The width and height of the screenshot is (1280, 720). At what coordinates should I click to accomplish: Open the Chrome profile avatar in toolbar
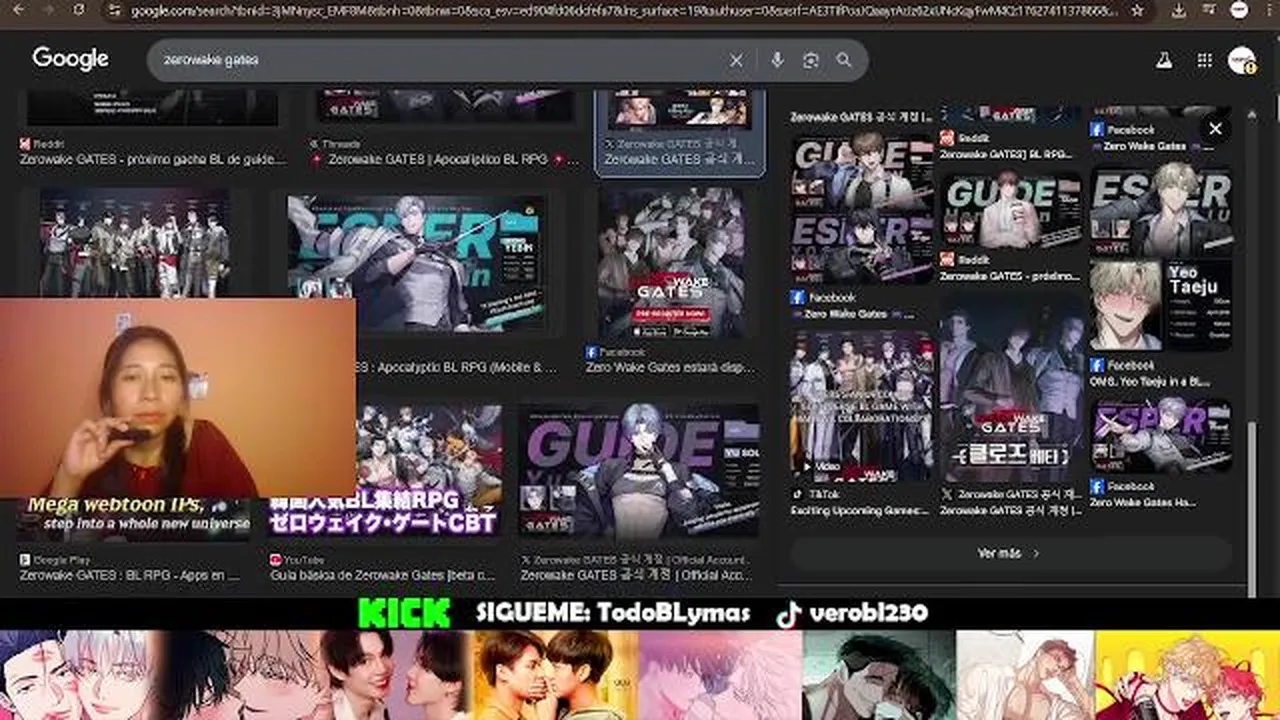point(1239,10)
